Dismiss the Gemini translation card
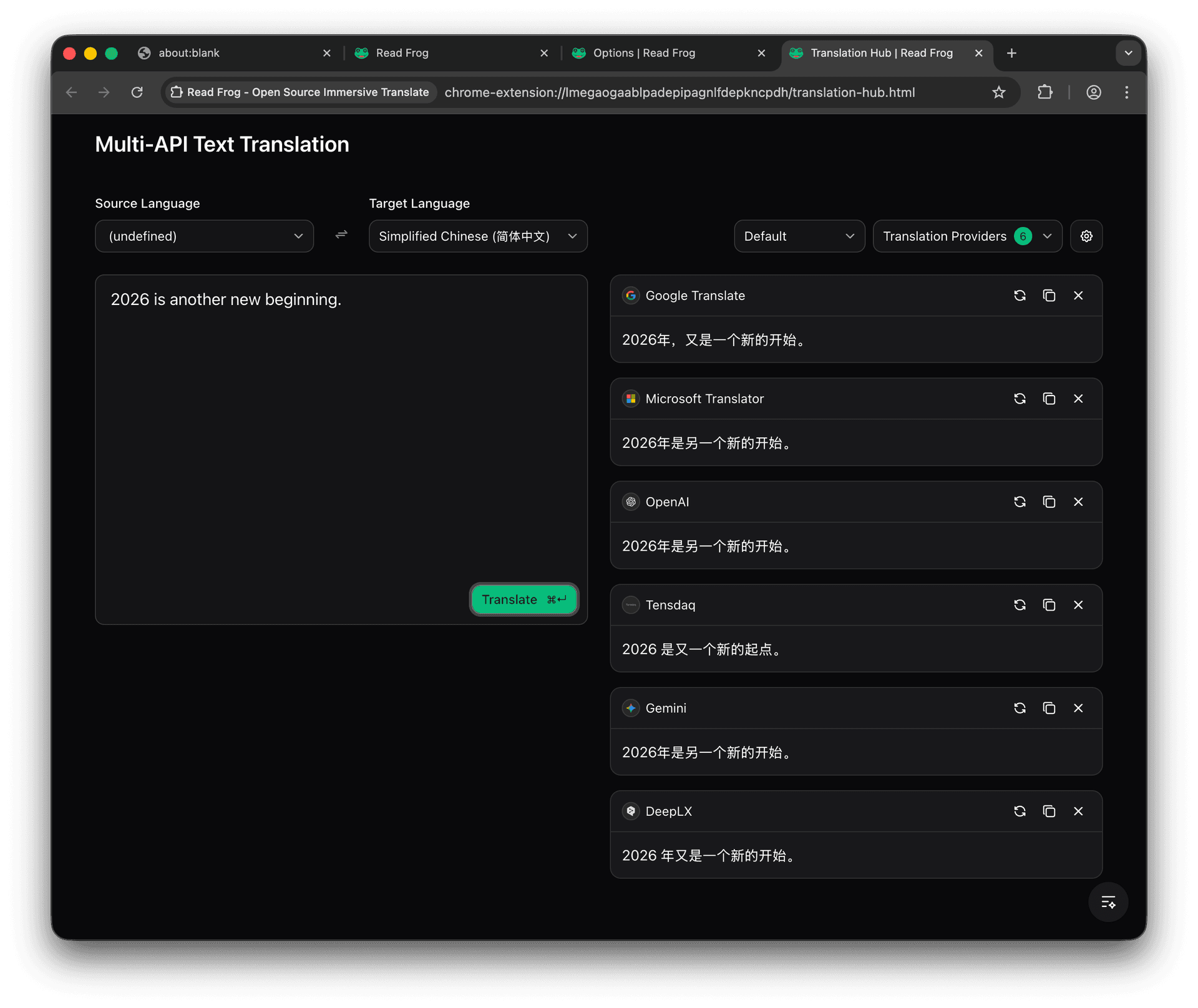 1078,708
